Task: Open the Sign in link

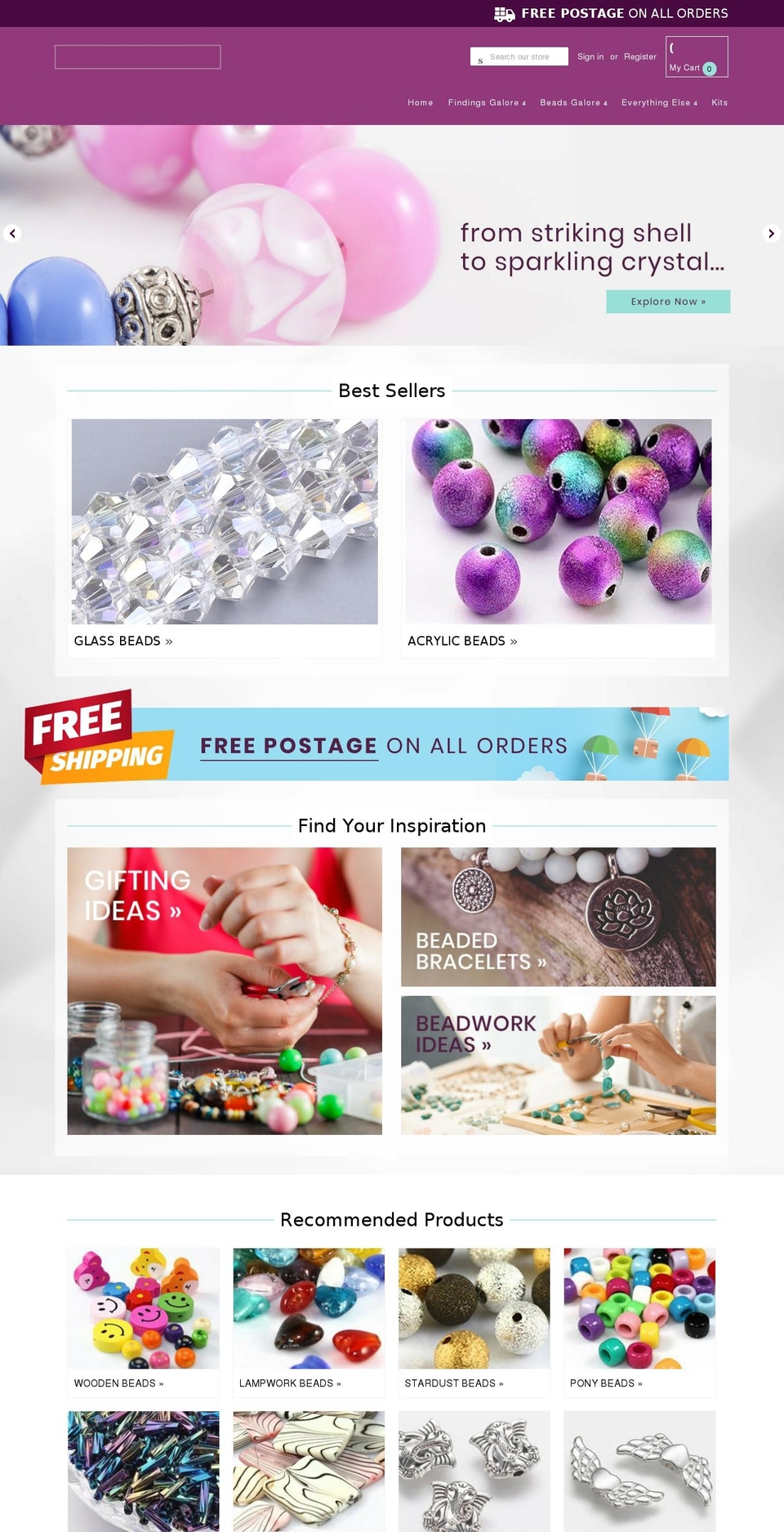Action: coord(590,57)
